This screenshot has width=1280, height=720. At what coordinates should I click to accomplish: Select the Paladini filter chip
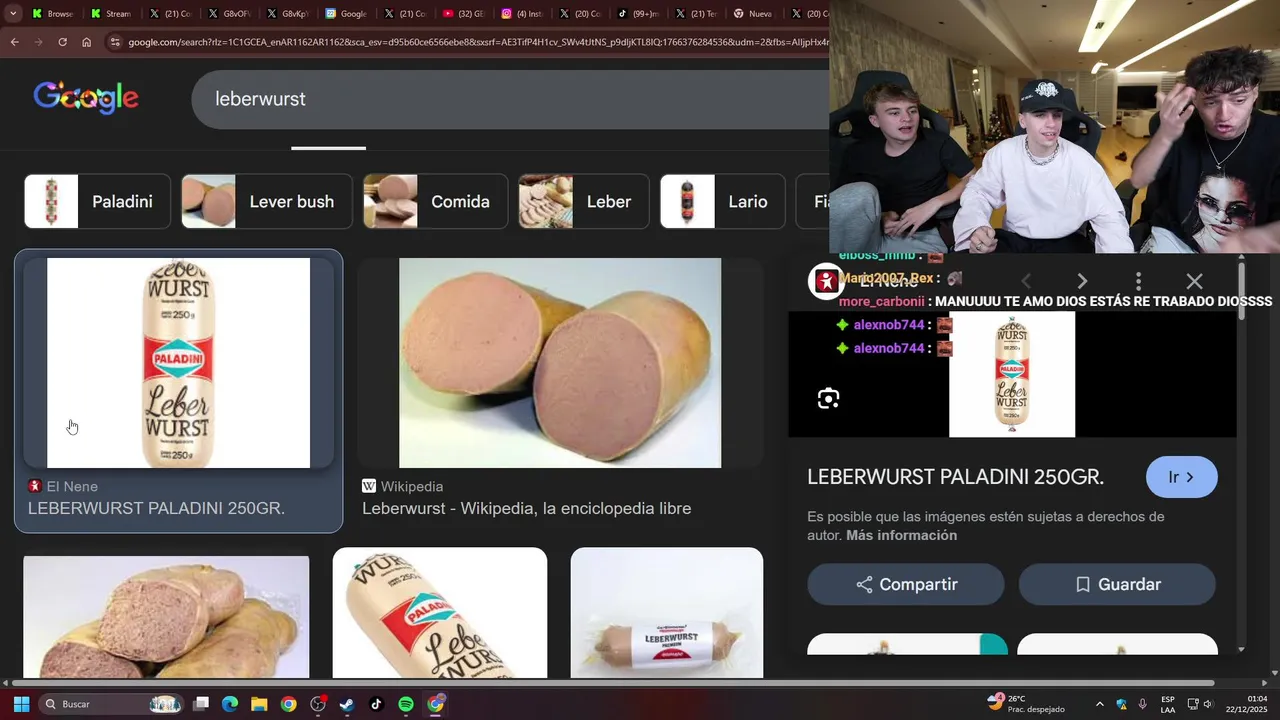97,202
